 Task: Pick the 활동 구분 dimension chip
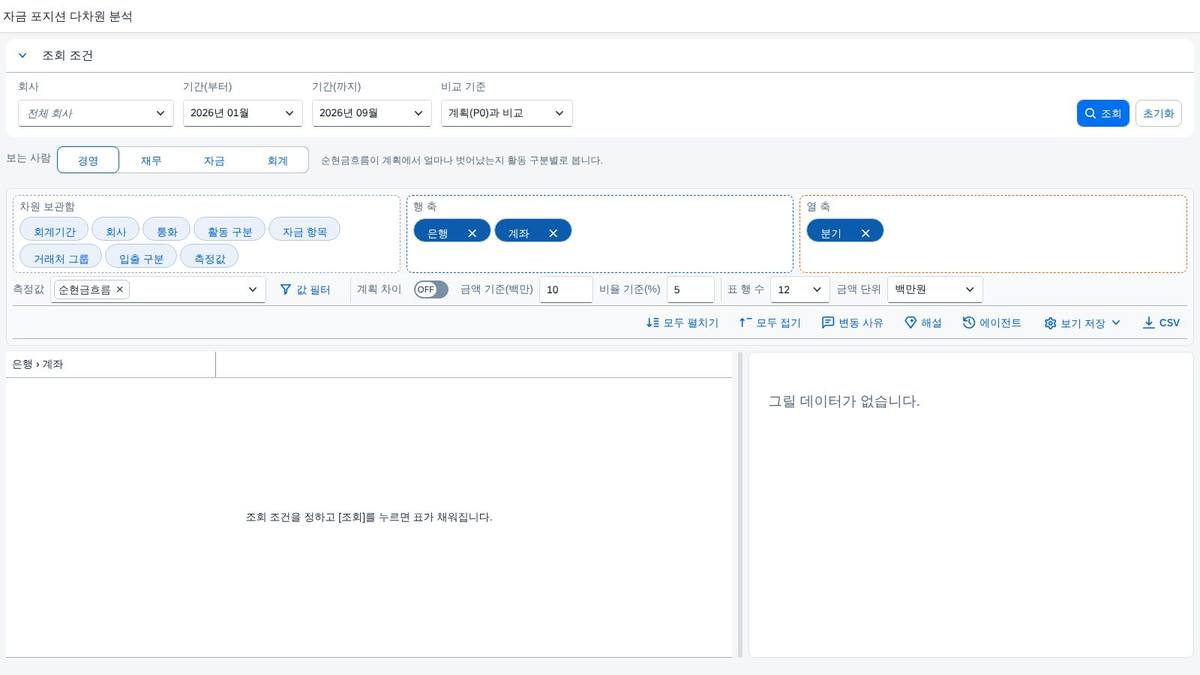(230, 231)
